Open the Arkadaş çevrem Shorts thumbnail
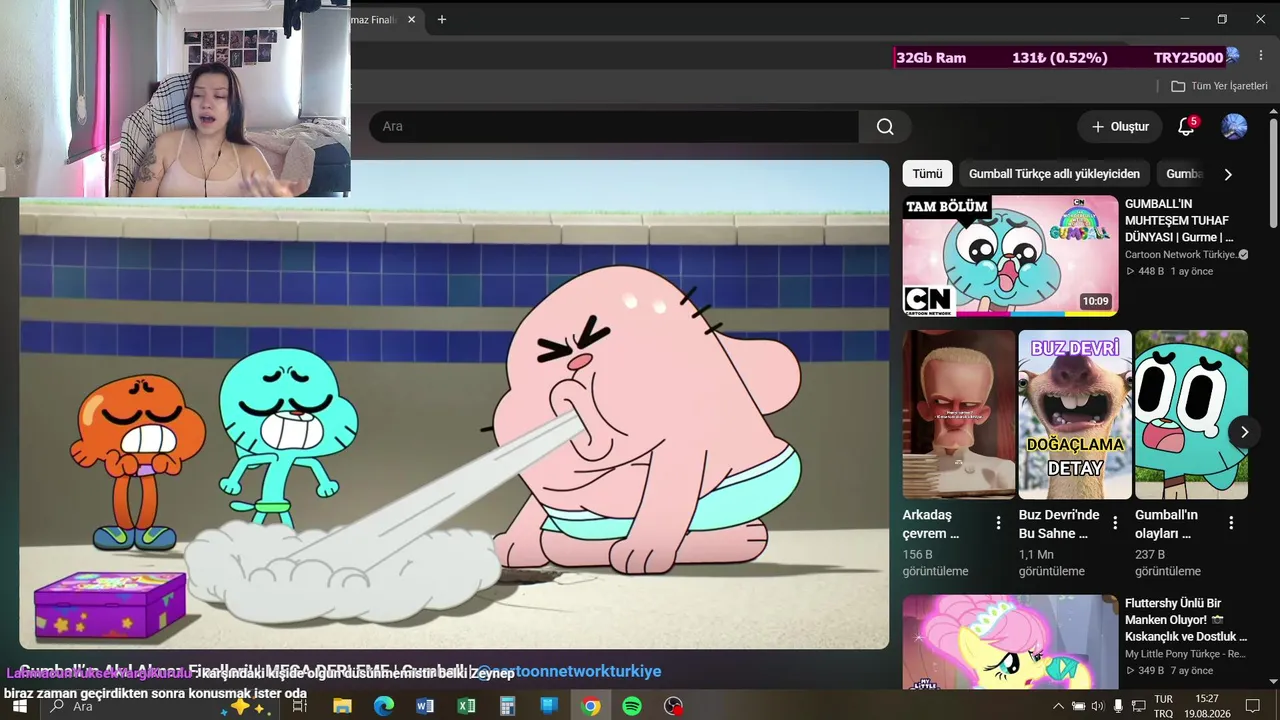1280x720 pixels. [959, 414]
